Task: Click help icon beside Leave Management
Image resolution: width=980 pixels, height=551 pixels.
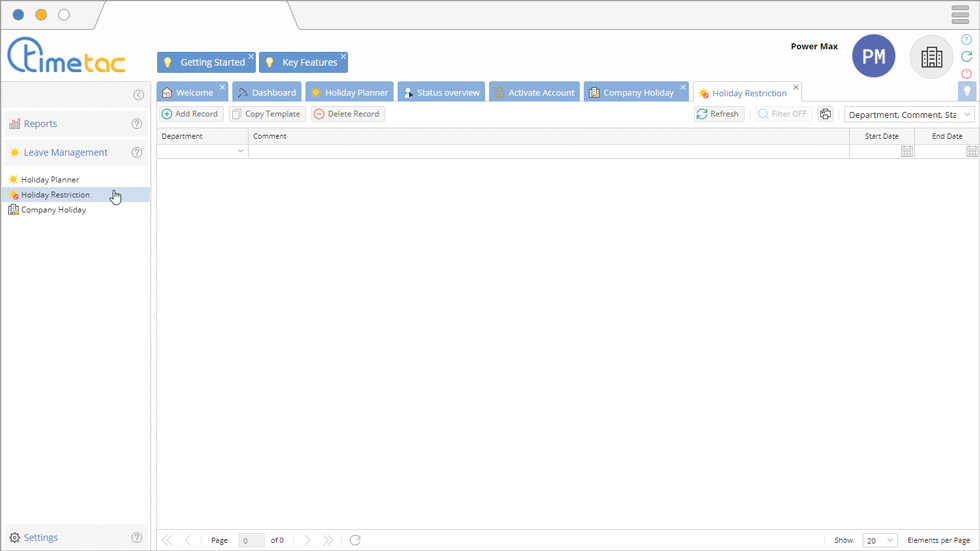Action: coord(137,153)
